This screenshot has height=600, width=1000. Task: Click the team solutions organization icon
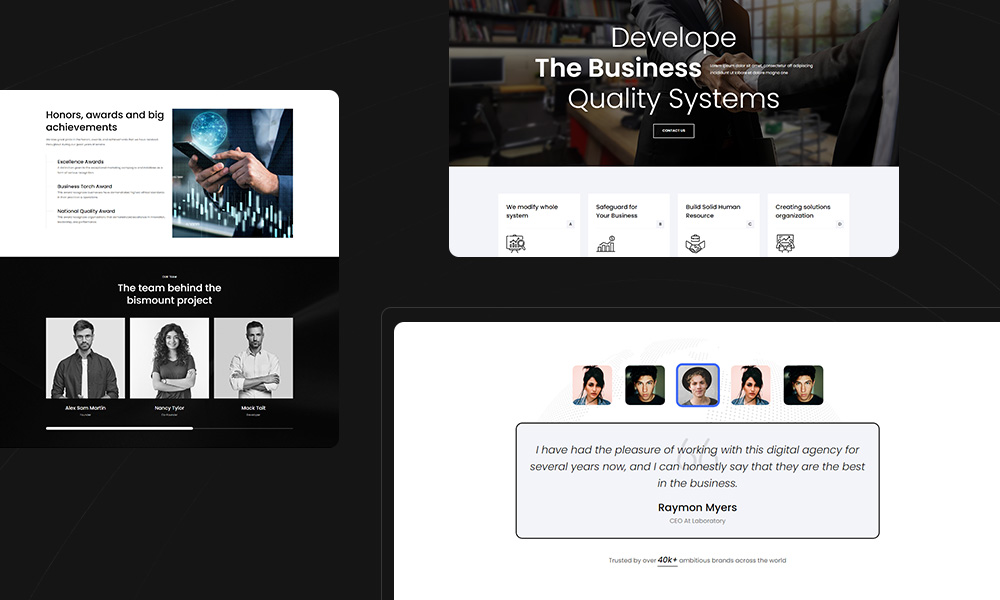pyautogui.click(x=786, y=243)
